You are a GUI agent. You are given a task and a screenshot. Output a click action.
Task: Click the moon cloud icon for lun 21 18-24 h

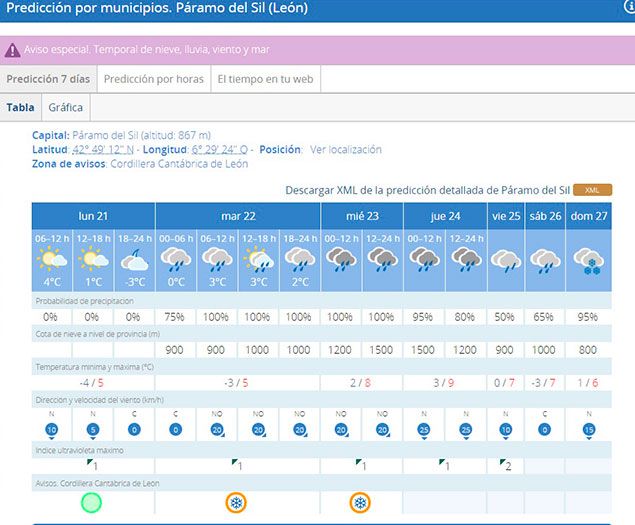[x=134, y=260]
